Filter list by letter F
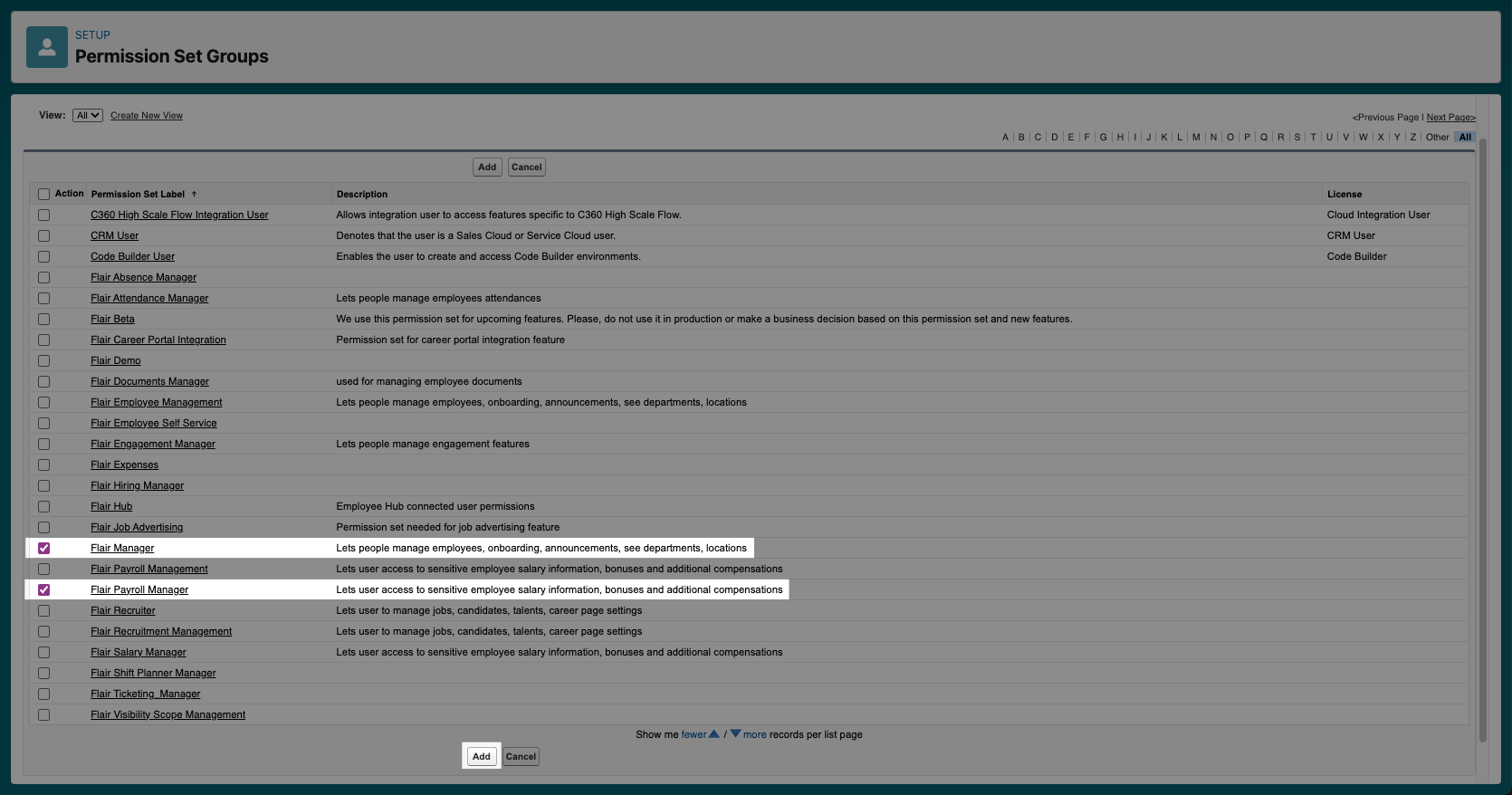 point(1086,138)
